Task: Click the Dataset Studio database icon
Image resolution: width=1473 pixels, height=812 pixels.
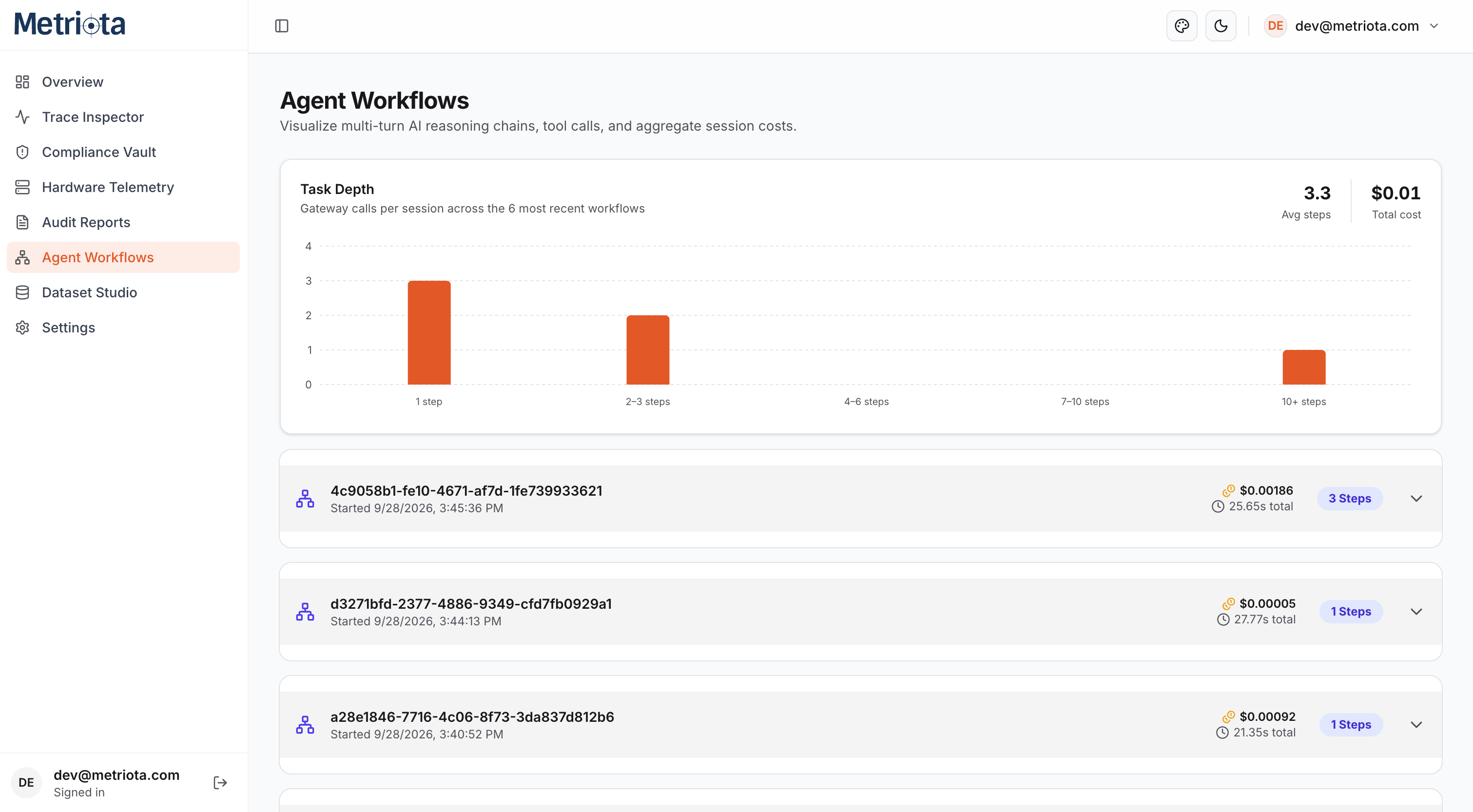Action: (22, 292)
